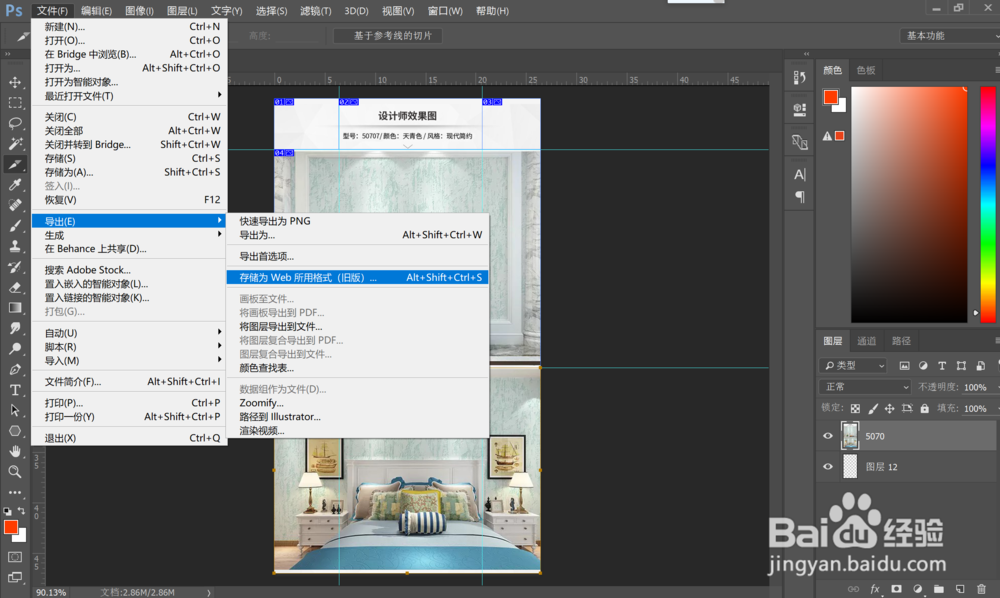Expand the 自动(U) submenu

[x=129, y=333]
